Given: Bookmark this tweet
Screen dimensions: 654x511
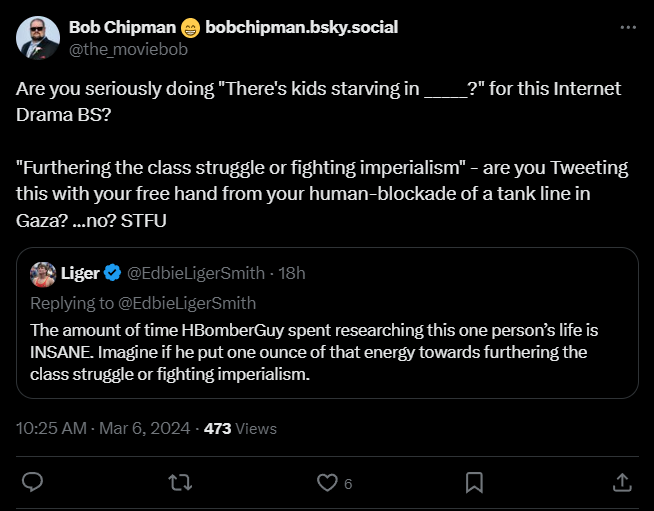Looking at the screenshot, I should (474, 483).
